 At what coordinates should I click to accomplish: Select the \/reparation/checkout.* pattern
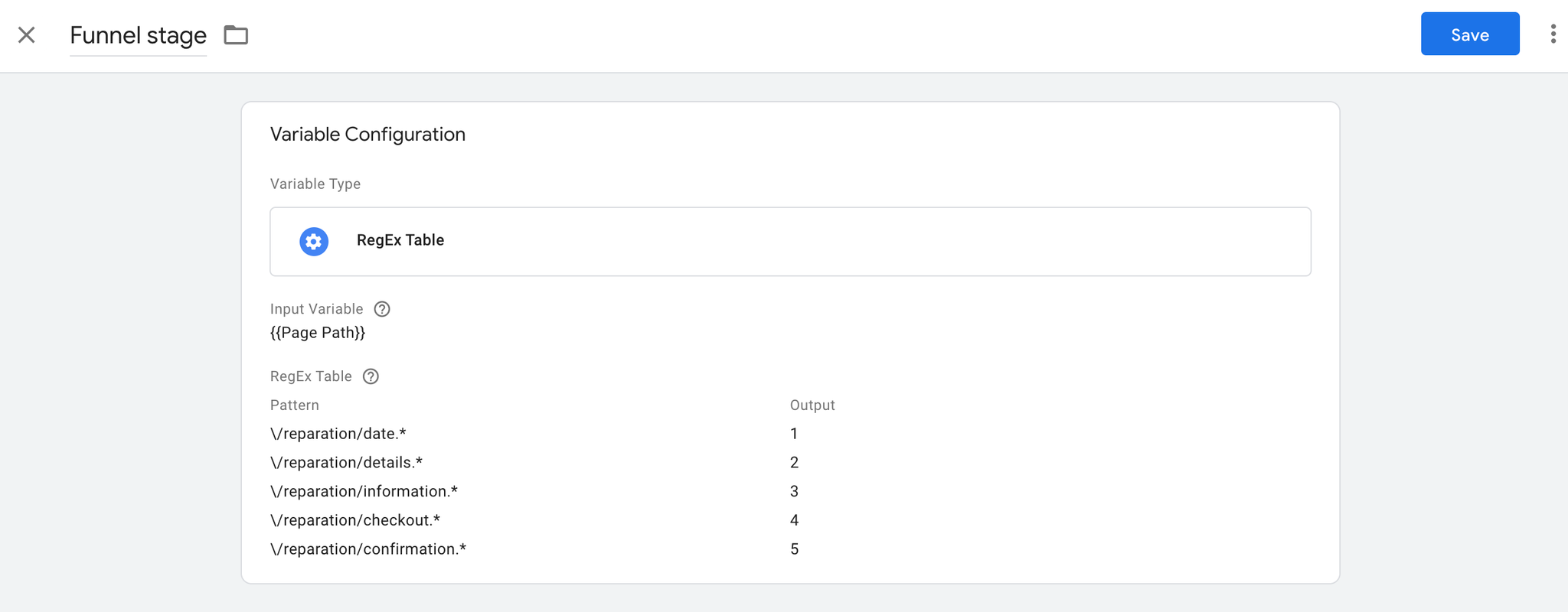[x=355, y=520]
